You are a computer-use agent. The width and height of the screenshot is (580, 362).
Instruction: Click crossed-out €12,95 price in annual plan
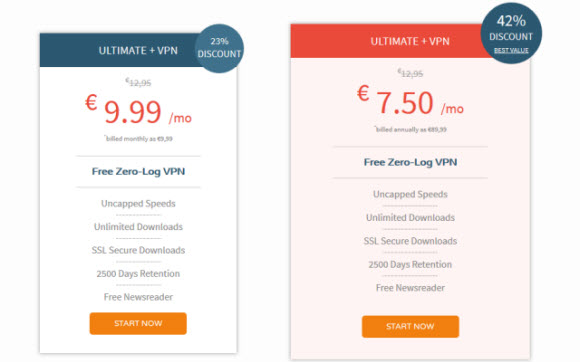[410, 73]
